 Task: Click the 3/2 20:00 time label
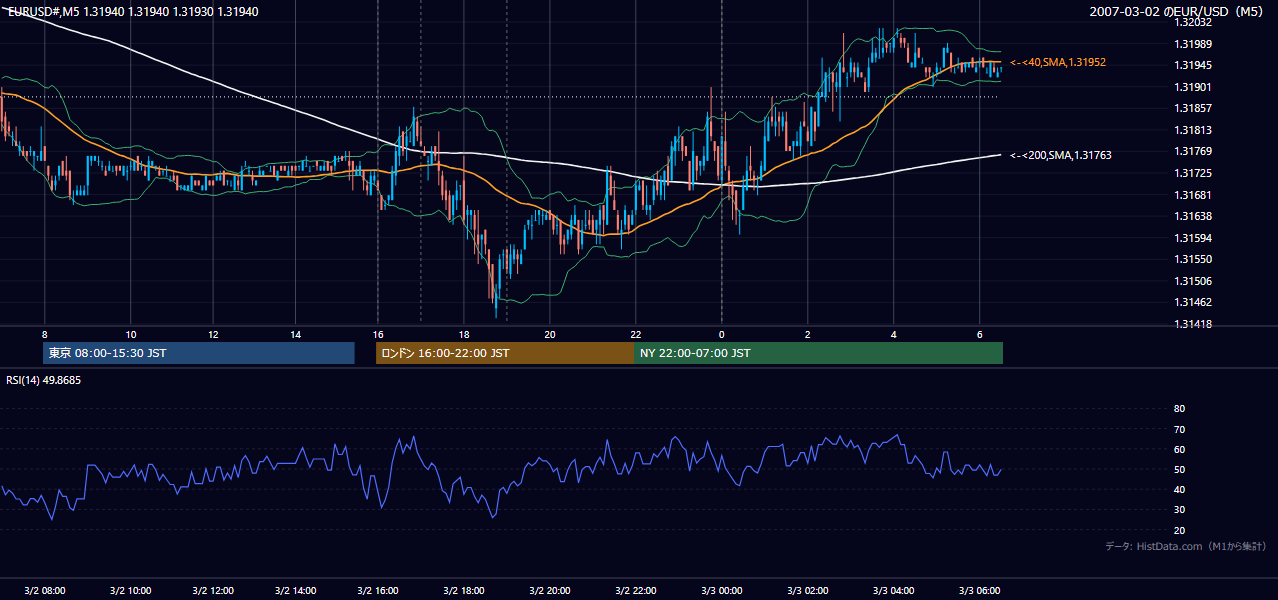[550, 590]
